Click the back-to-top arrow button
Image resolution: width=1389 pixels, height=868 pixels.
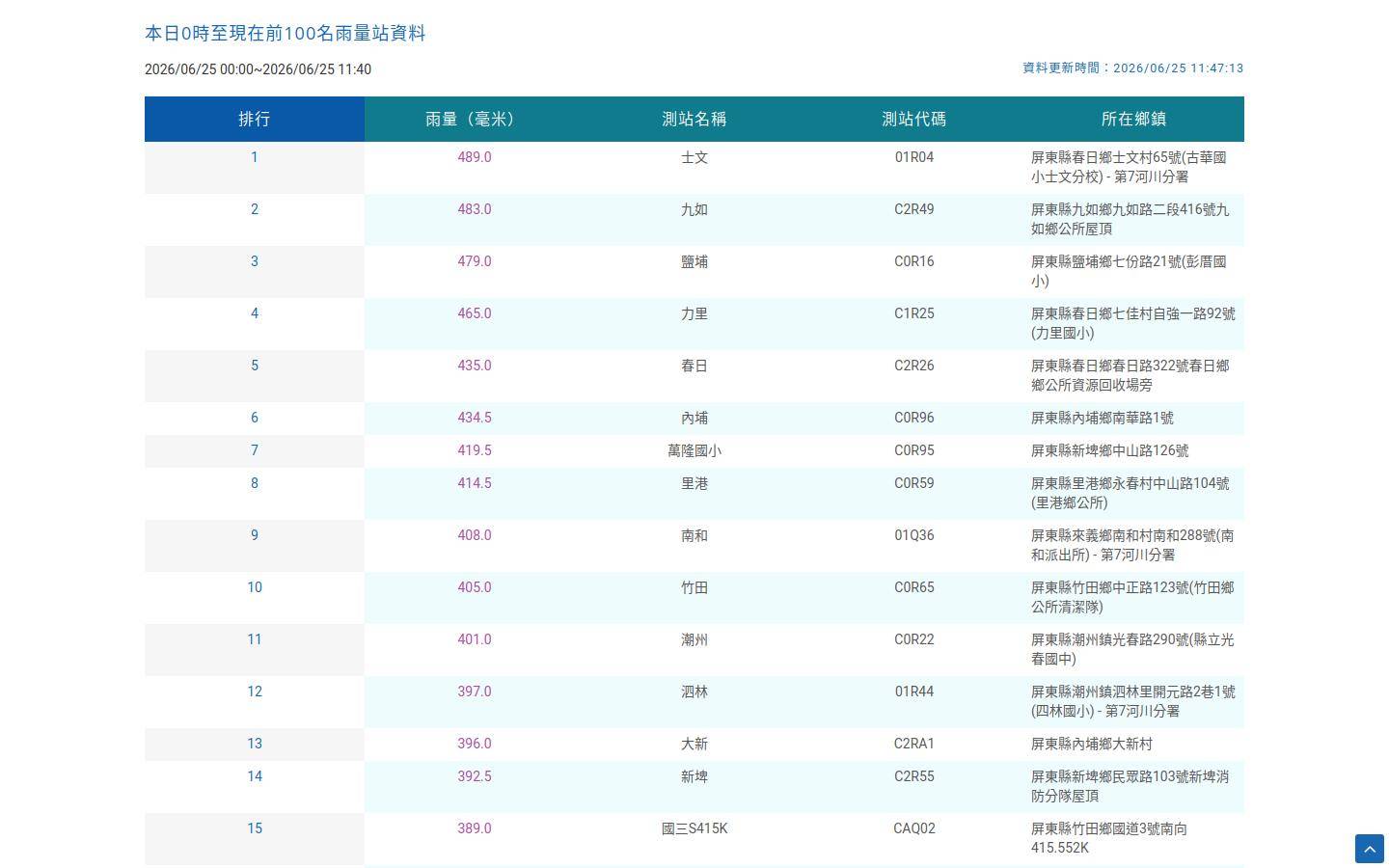1370,849
